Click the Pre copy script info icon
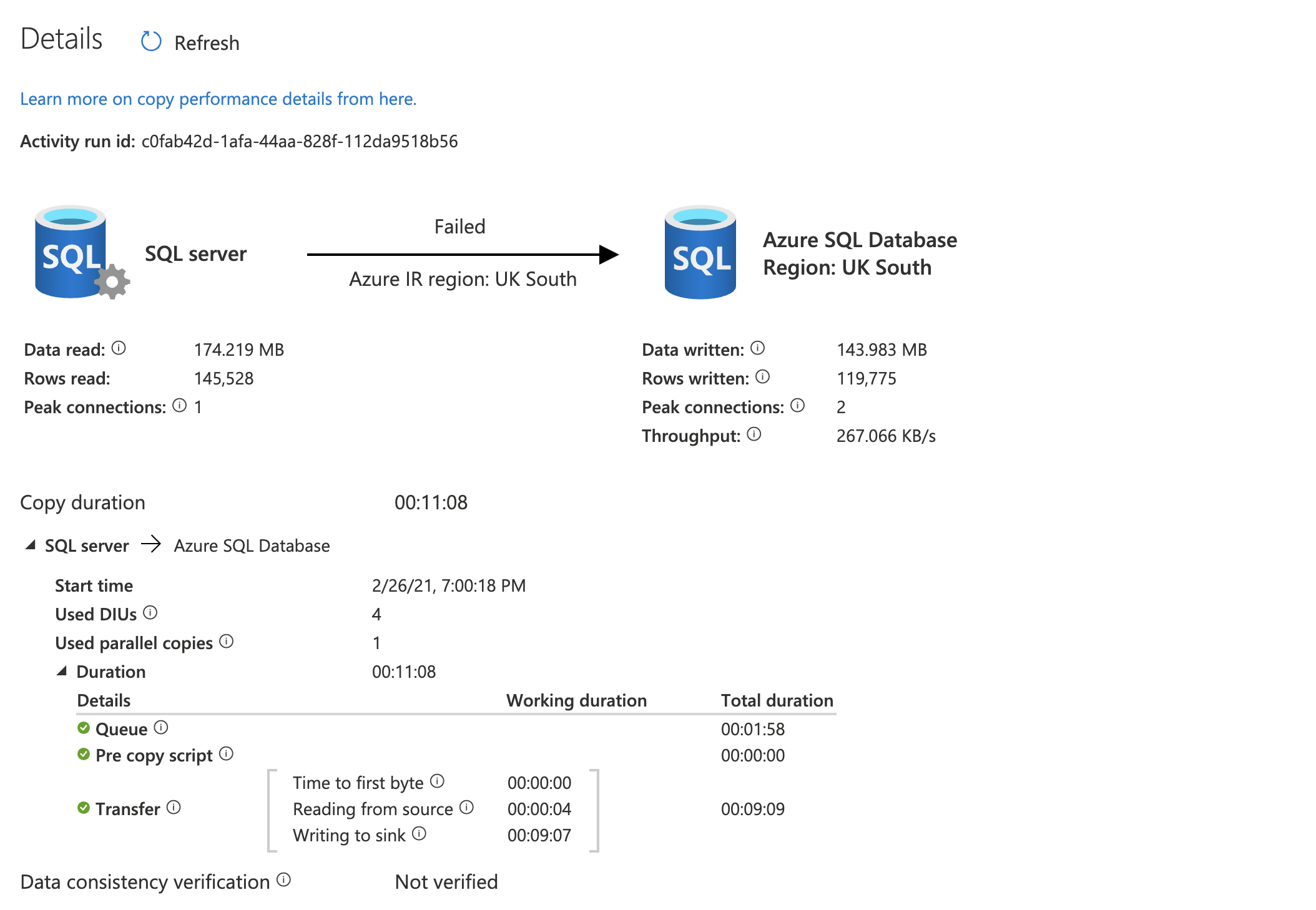1316x910 pixels. tap(227, 754)
